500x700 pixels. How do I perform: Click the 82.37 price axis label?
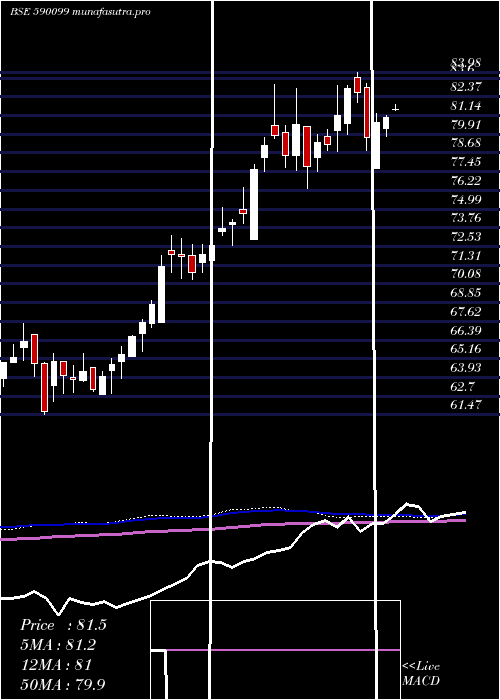[x=466, y=87]
